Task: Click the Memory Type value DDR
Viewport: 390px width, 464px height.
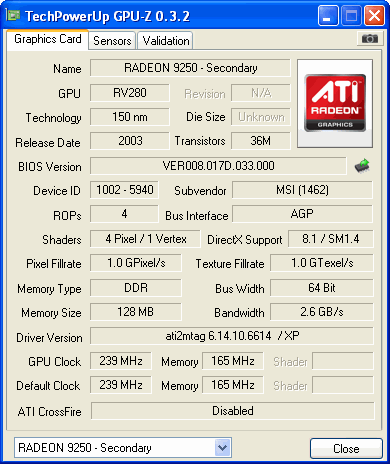Action: coord(136,288)
